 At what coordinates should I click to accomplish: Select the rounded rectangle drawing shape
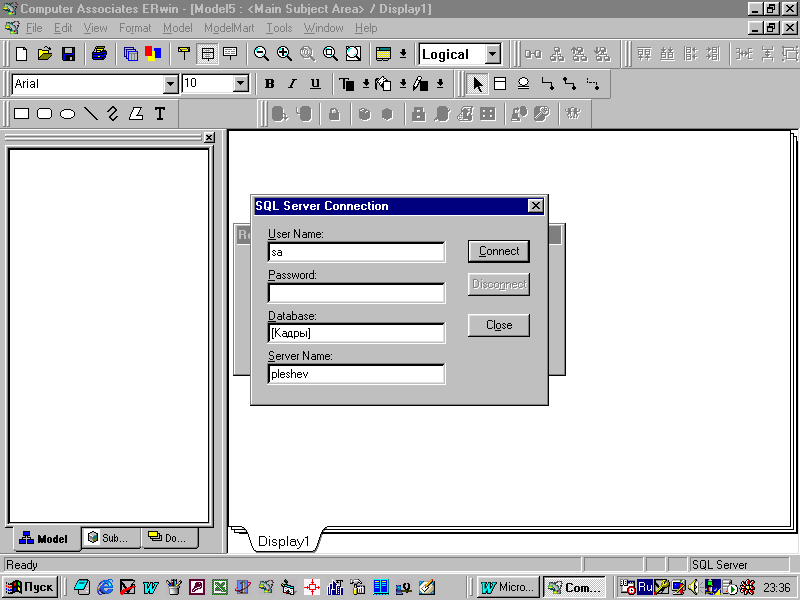[x=44, y=113]
